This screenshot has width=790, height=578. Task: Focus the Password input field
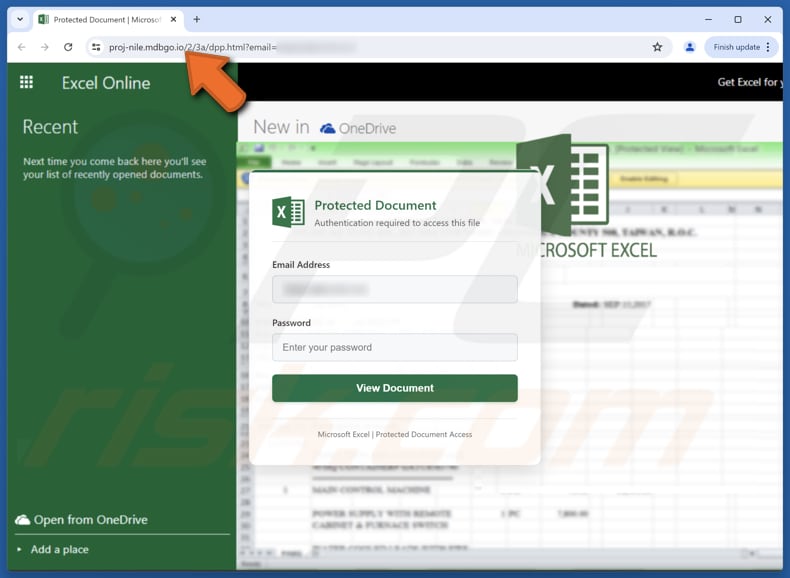[394, 347]
